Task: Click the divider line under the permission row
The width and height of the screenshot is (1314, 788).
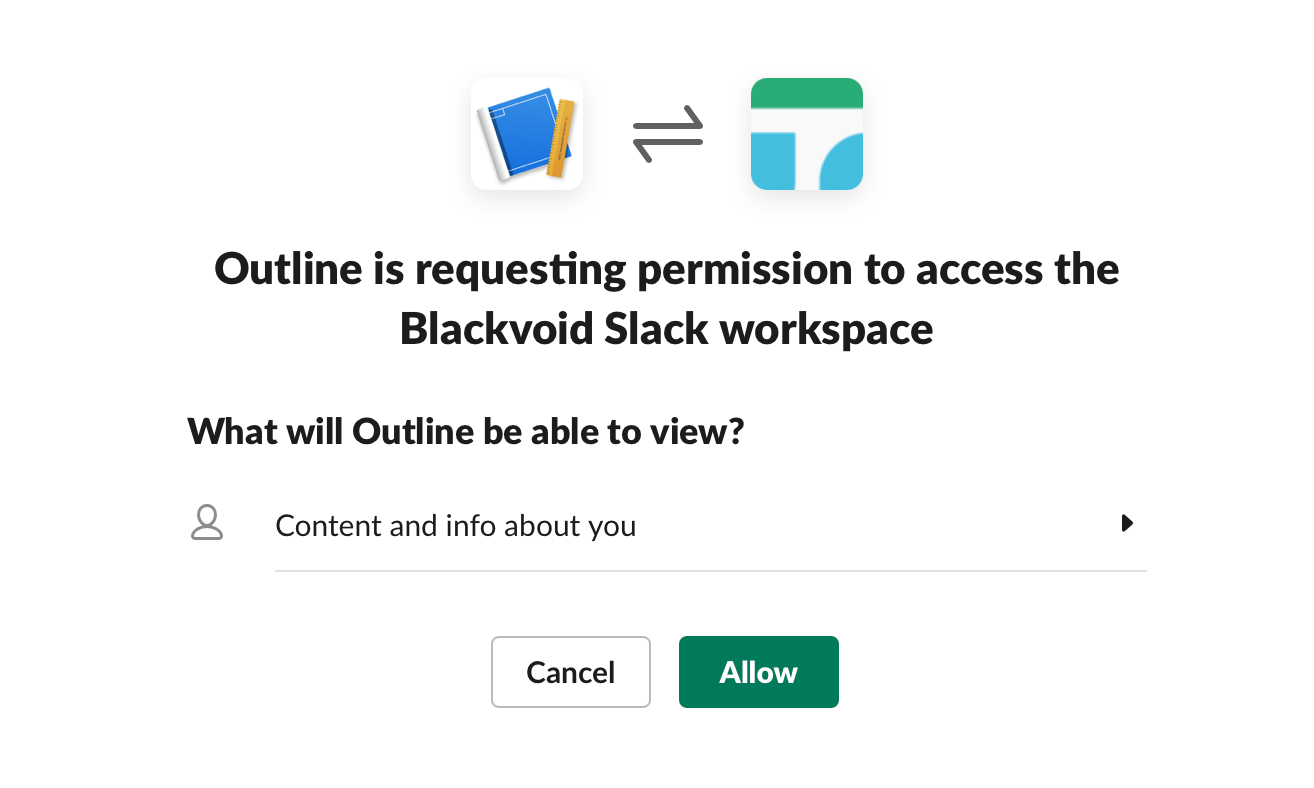Action: (710, 571)
